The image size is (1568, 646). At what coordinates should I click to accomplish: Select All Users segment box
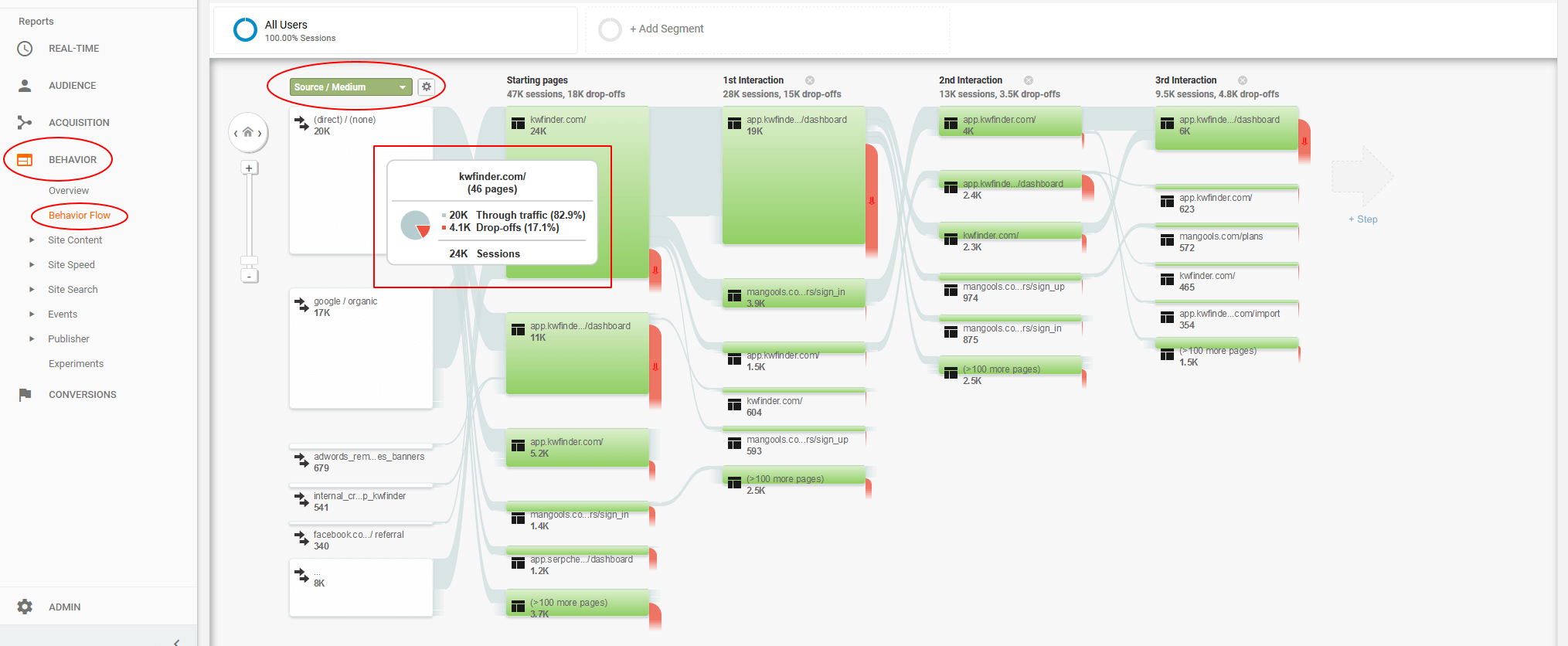[395, 30]
